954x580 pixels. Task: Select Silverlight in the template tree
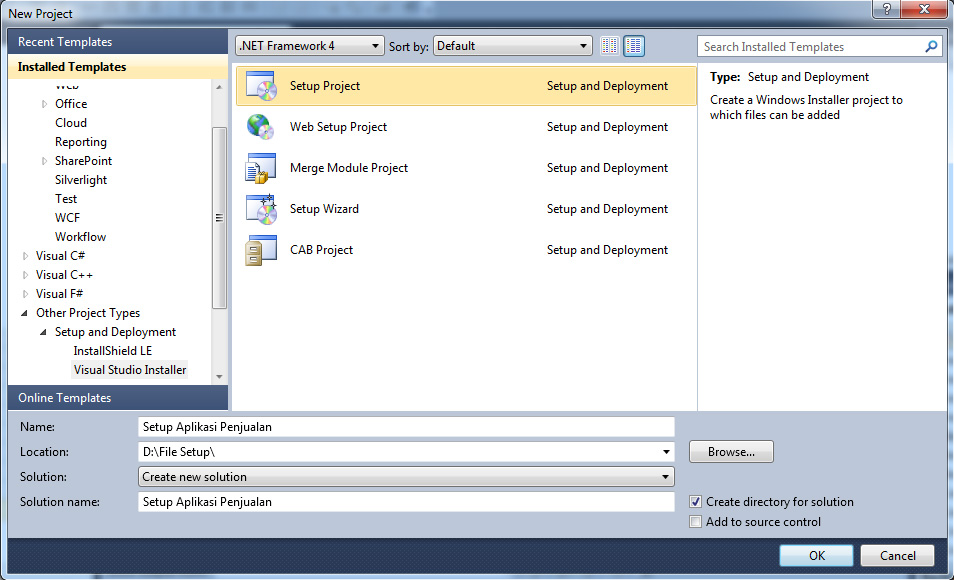coord(81,180)
